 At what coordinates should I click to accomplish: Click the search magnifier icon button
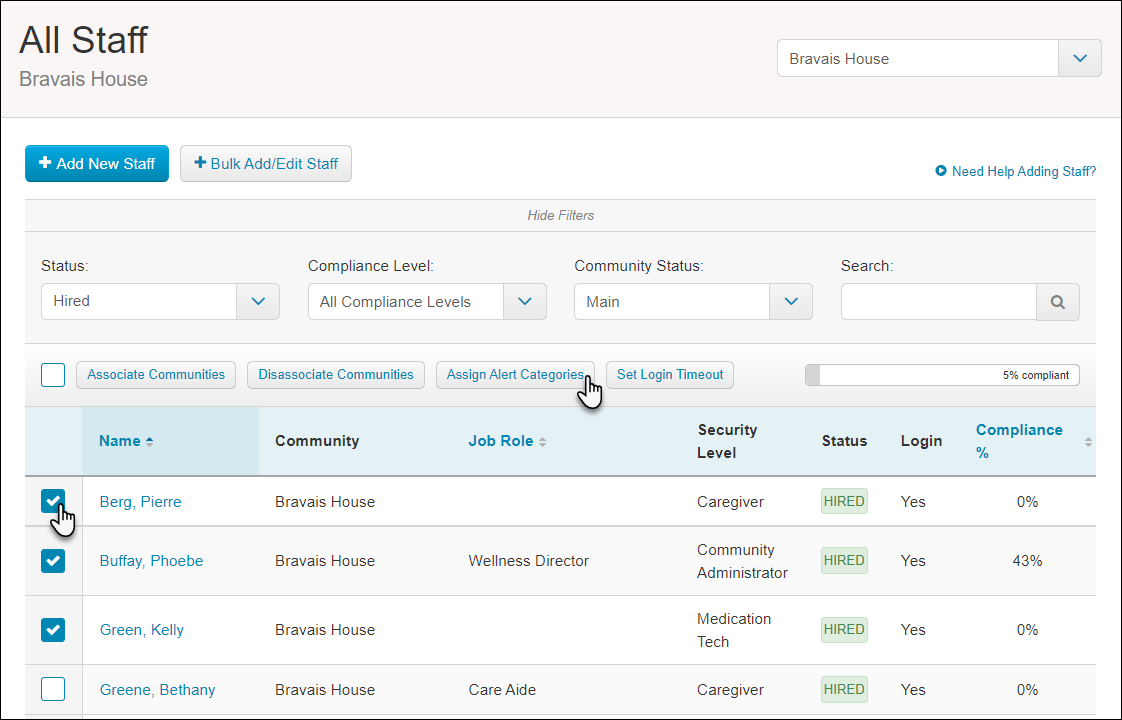click(x=1058, y=302)
